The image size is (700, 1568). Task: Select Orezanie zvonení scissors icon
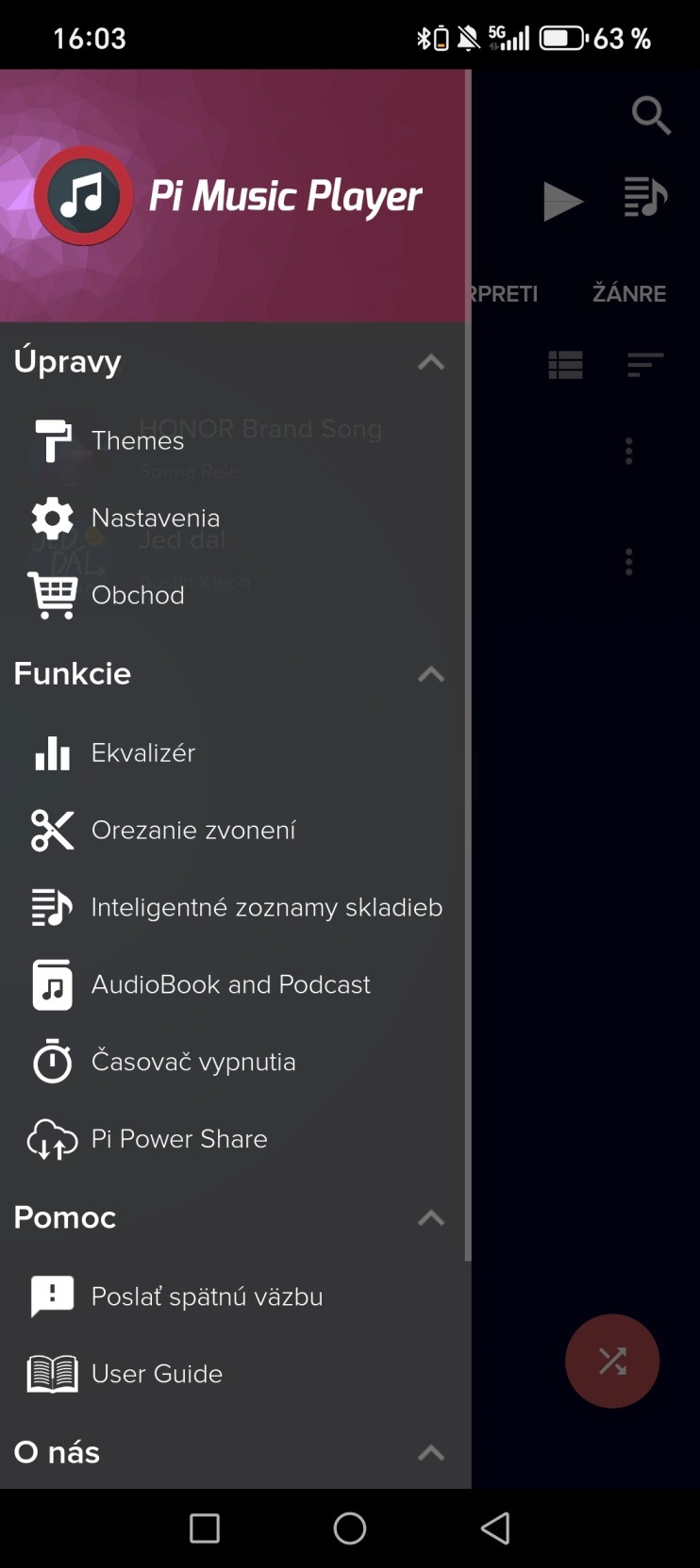(x=52, y=831)
